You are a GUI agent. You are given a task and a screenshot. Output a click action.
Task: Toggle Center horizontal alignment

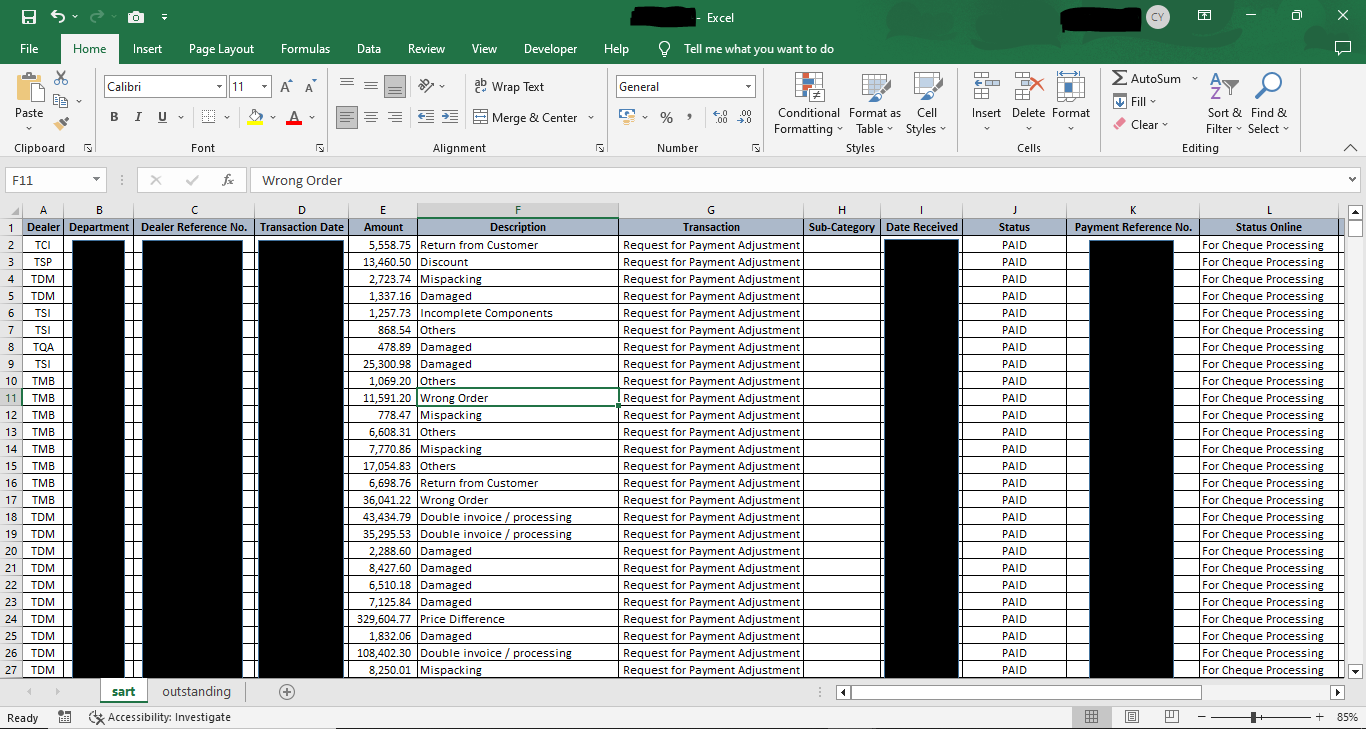click(x=371, y=118)
